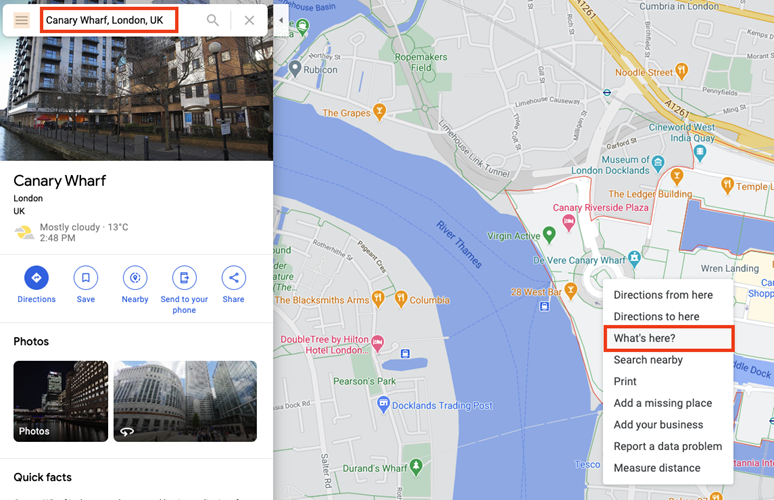Click The Blacksmiths Arms restaurant marker
Screen dimensions: 774x500
[x=378, y=298]
